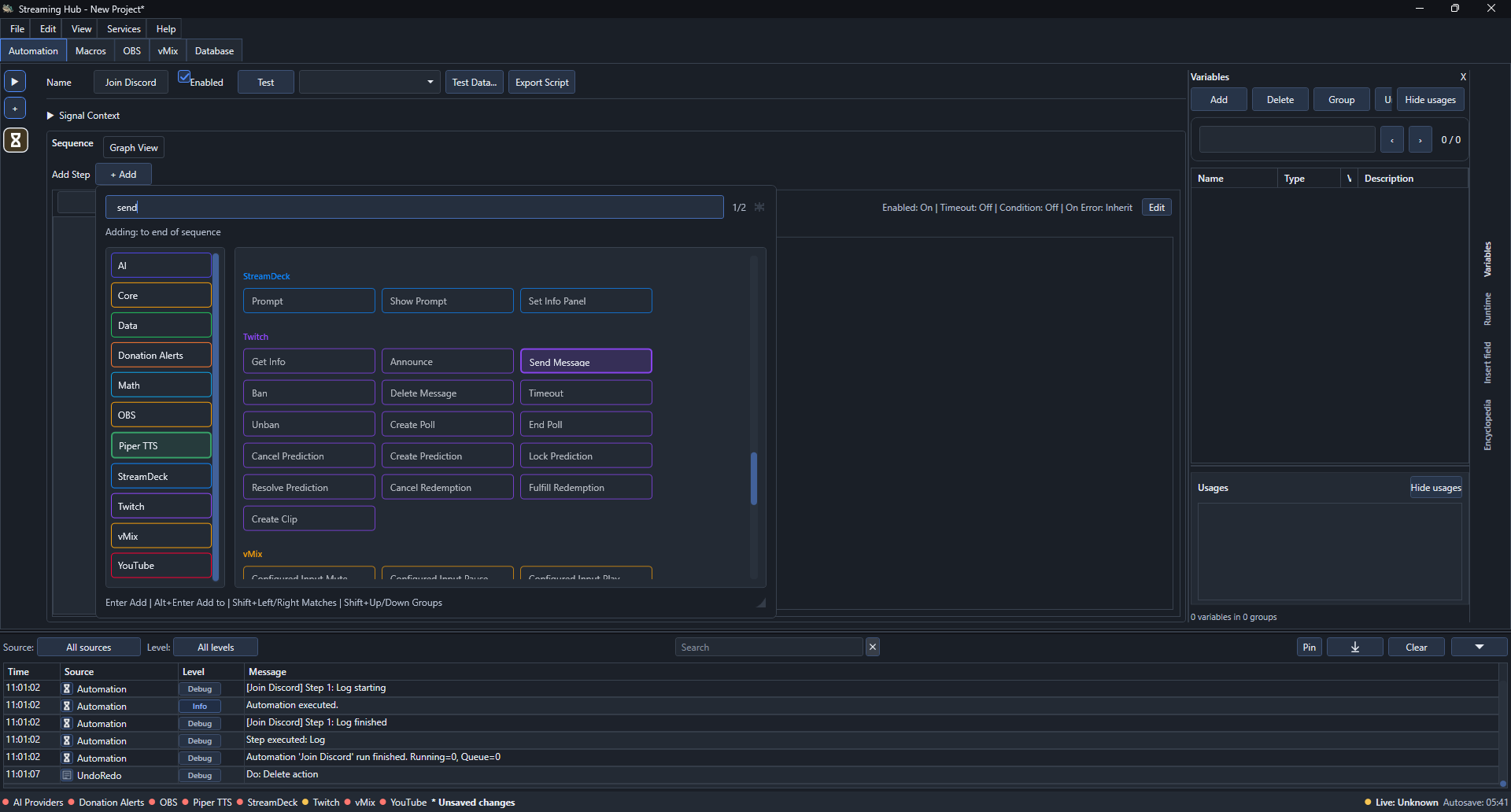Open the empty dropdown next to Test

[x=369, y=83]
